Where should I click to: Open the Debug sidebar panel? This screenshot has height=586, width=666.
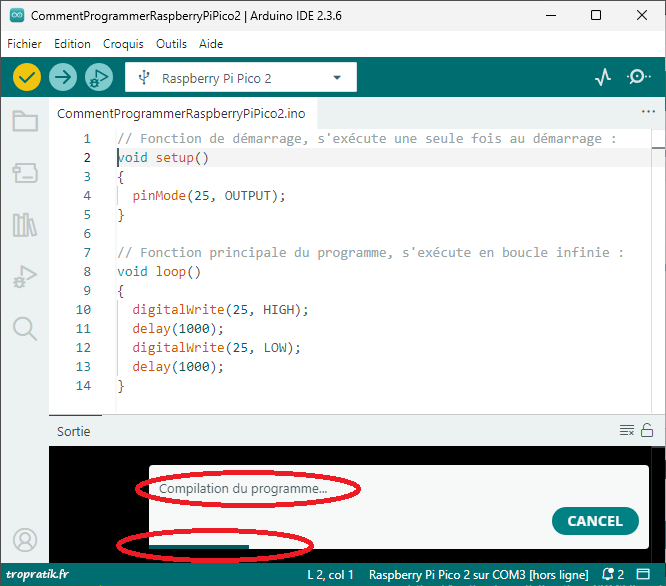click(25, 277)
